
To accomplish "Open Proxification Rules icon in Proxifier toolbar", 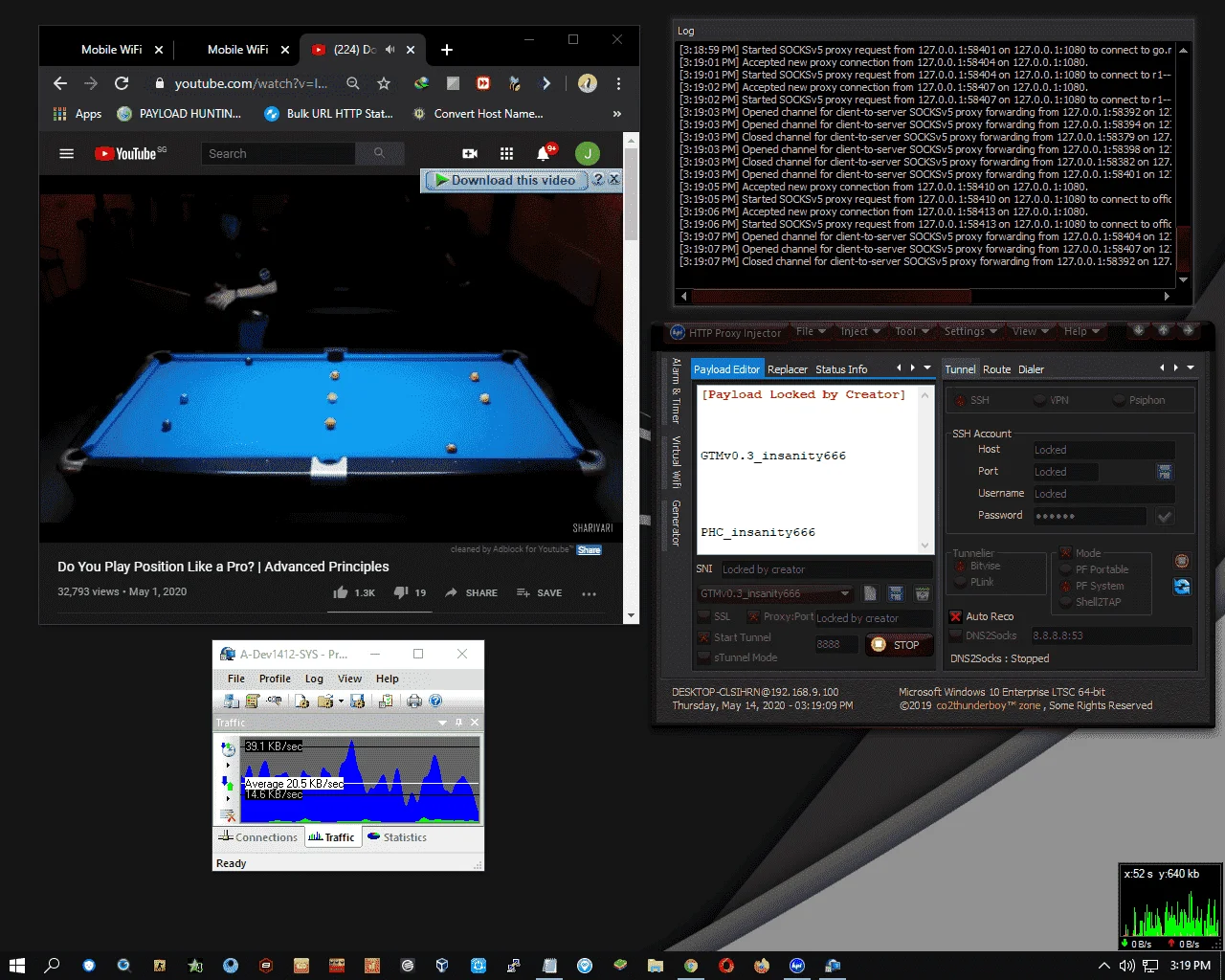I will [253, 701].
